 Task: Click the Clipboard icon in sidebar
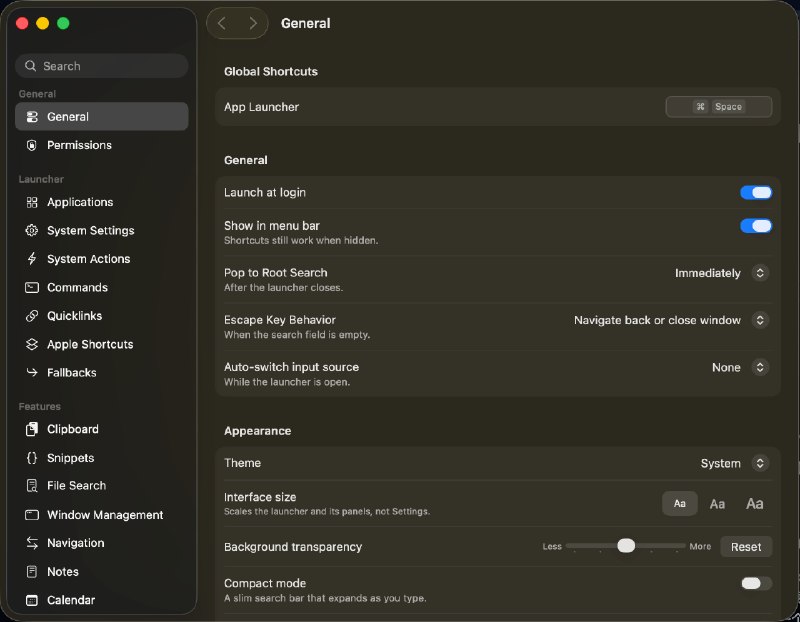pyautogui.click(x=32, y=430)
